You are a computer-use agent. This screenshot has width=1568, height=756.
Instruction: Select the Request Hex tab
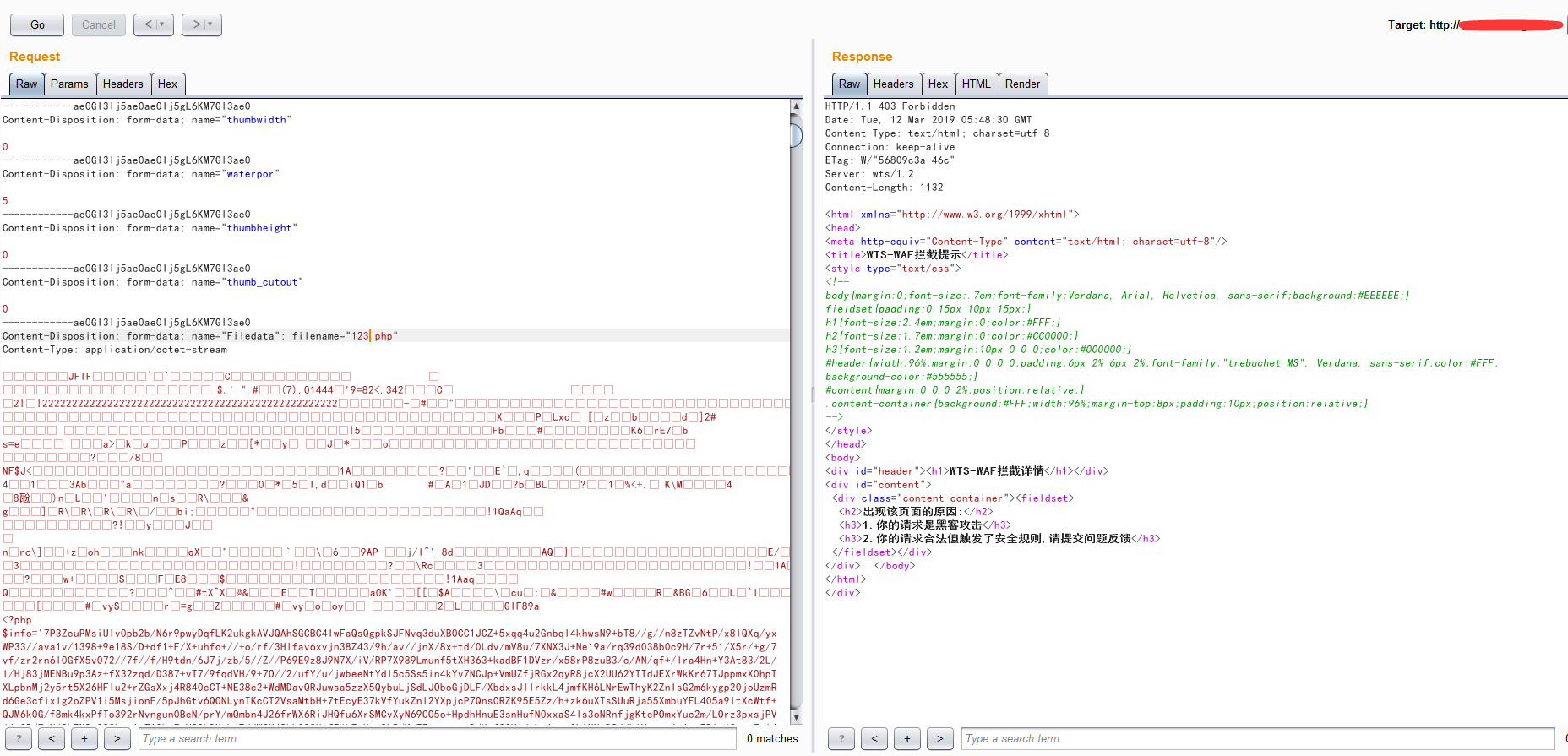tap(167, 84)
